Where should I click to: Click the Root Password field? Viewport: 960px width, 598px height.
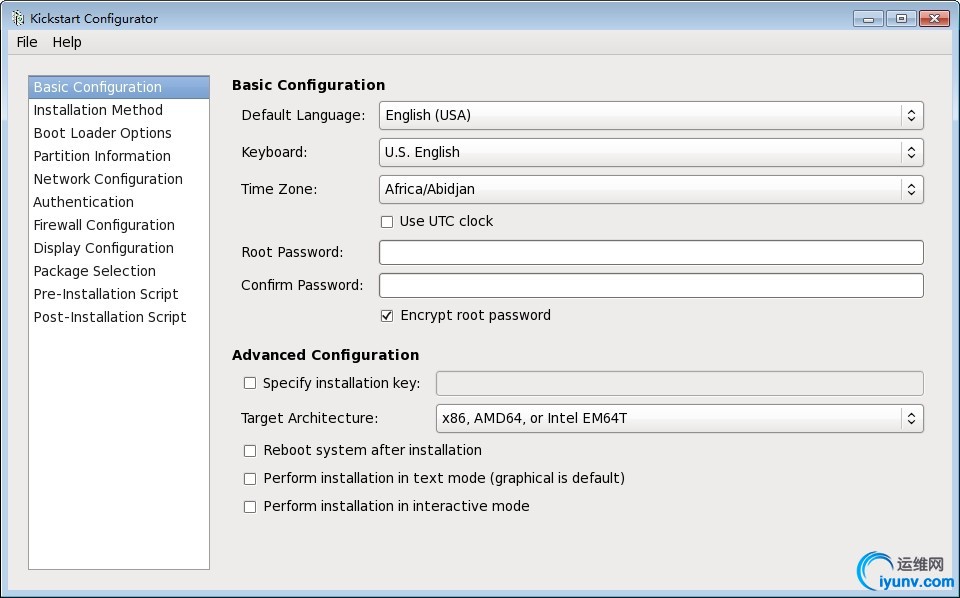[651, 253]
